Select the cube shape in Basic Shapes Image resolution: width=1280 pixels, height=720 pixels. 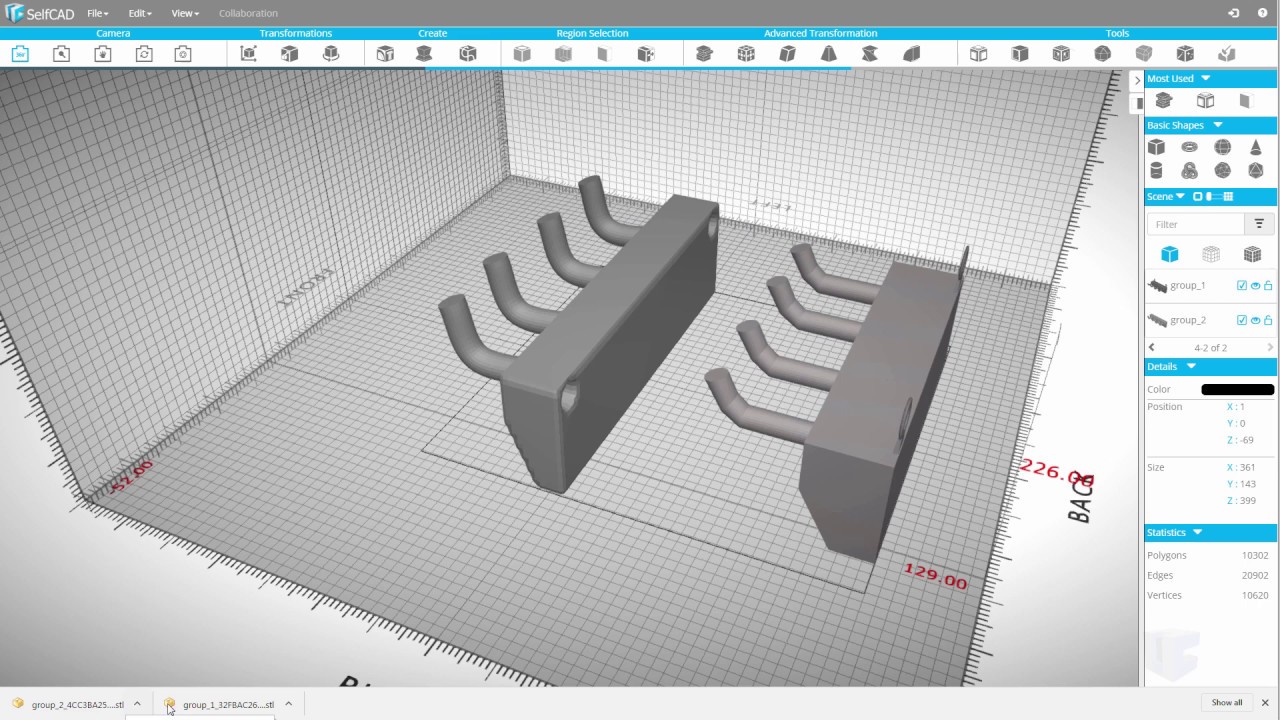pyautogui.click(x=1156, y=147)
